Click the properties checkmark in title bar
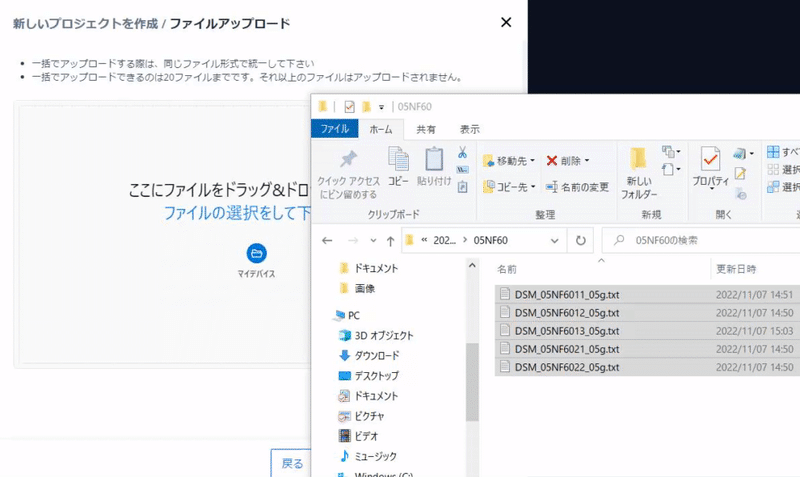The image size is (800, 477). coord(349,107)
